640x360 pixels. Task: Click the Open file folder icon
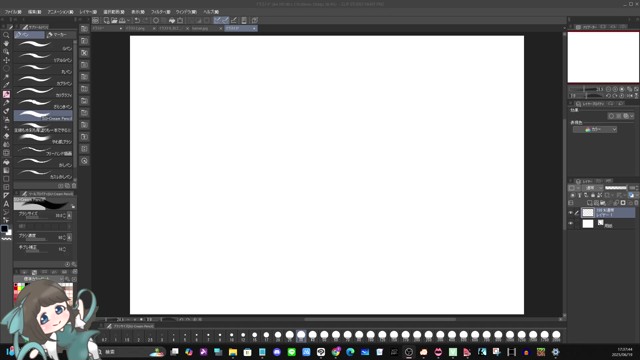click(x=114, y=20)
